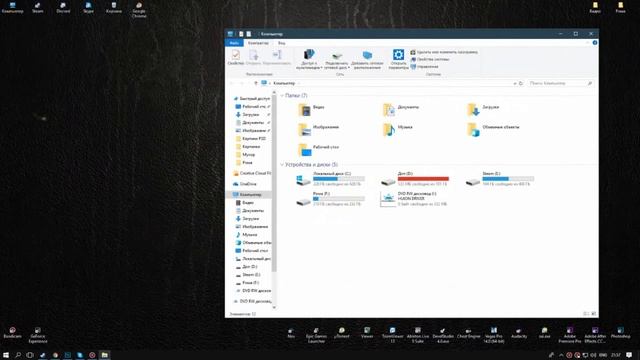Collapse the Устройства и диски group
This screenshot has width=640, height=360.
[x=282, y=164]
